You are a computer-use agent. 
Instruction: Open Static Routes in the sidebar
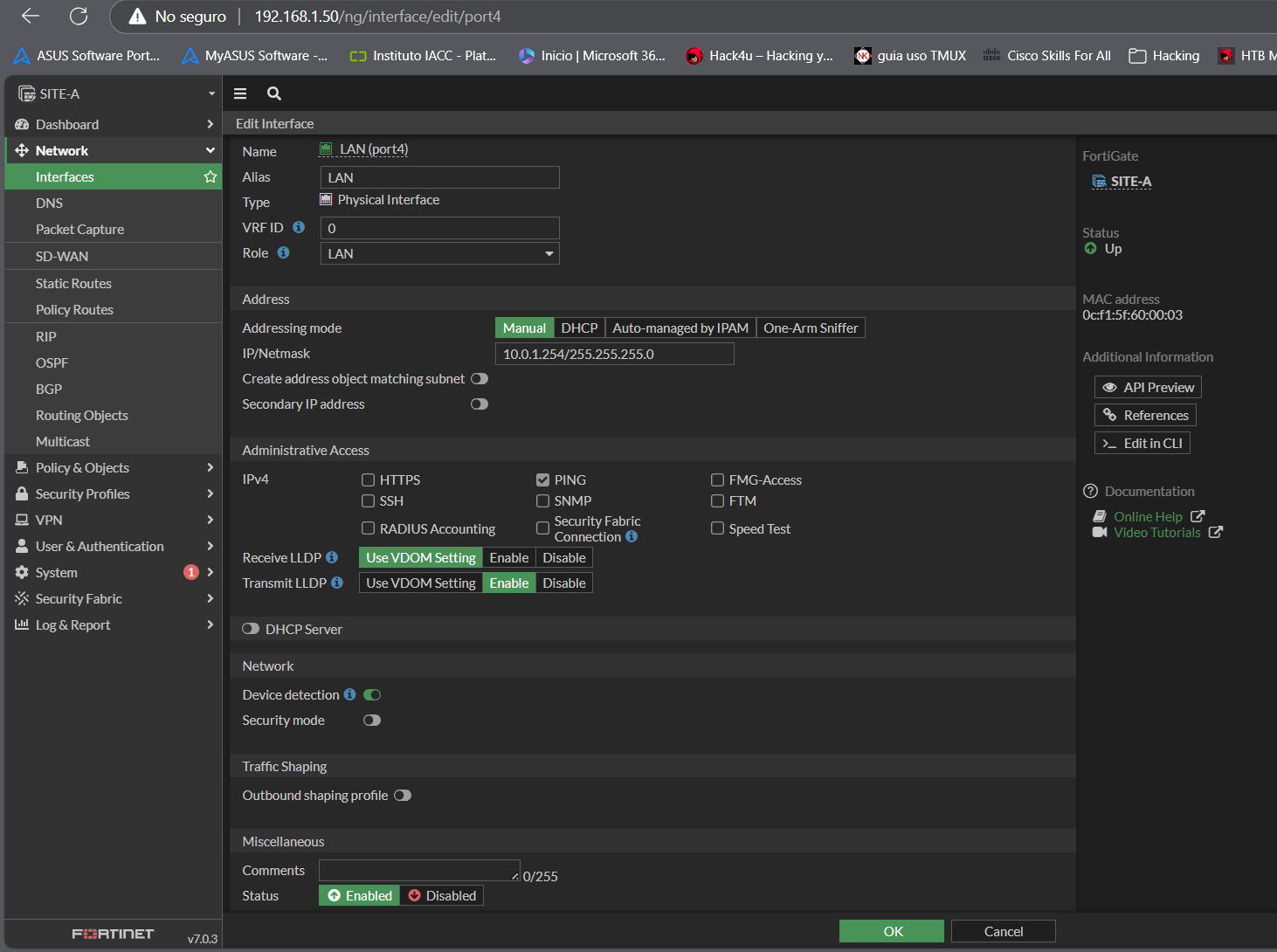coord(73,283)
